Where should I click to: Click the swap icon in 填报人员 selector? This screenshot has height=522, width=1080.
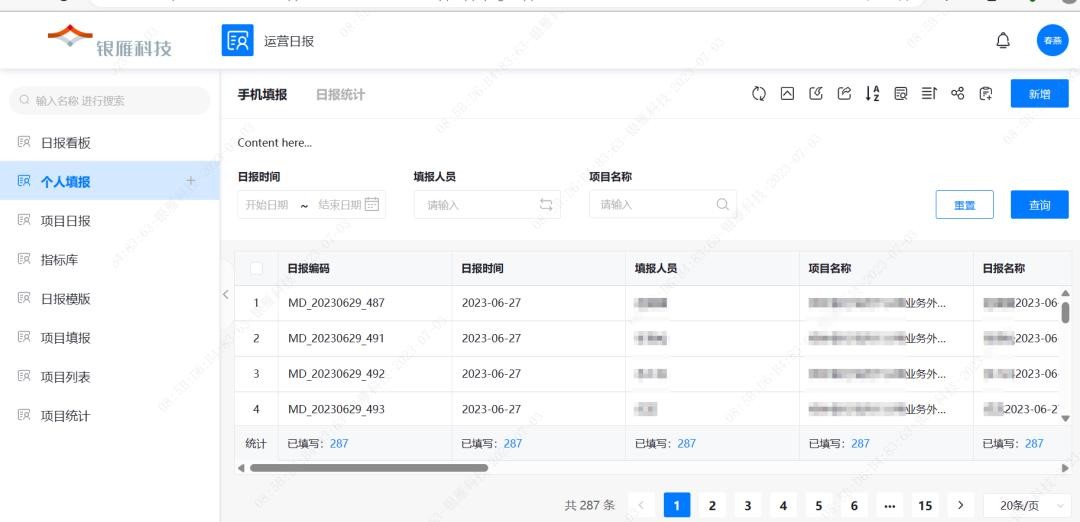click(x=546, y=205)
